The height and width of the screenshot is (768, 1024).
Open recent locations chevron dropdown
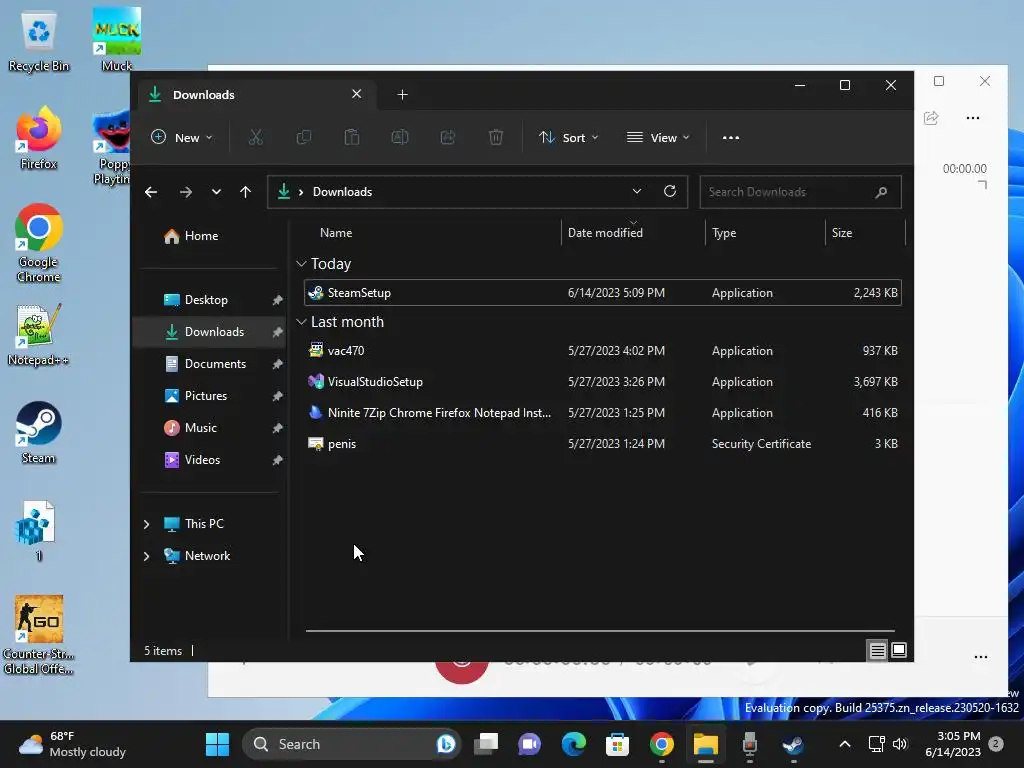coord(216,192)
